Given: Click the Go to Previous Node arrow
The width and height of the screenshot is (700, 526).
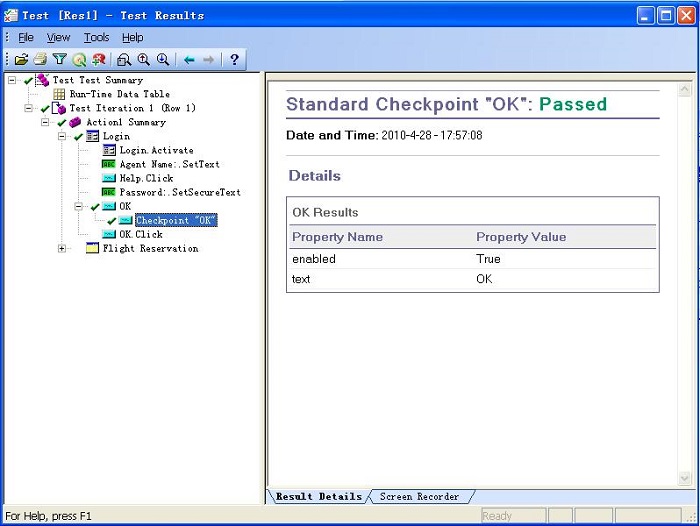Looking at the screenshot, I should point(189,60).
